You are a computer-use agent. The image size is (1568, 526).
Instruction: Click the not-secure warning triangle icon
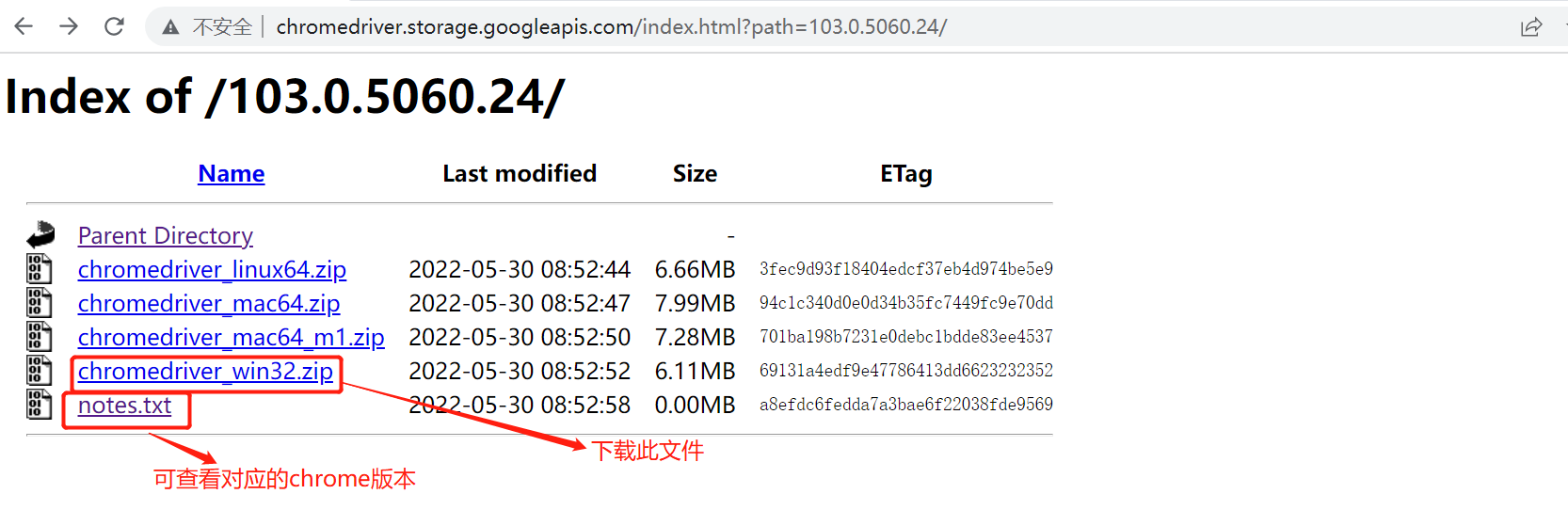coord(170,27)
